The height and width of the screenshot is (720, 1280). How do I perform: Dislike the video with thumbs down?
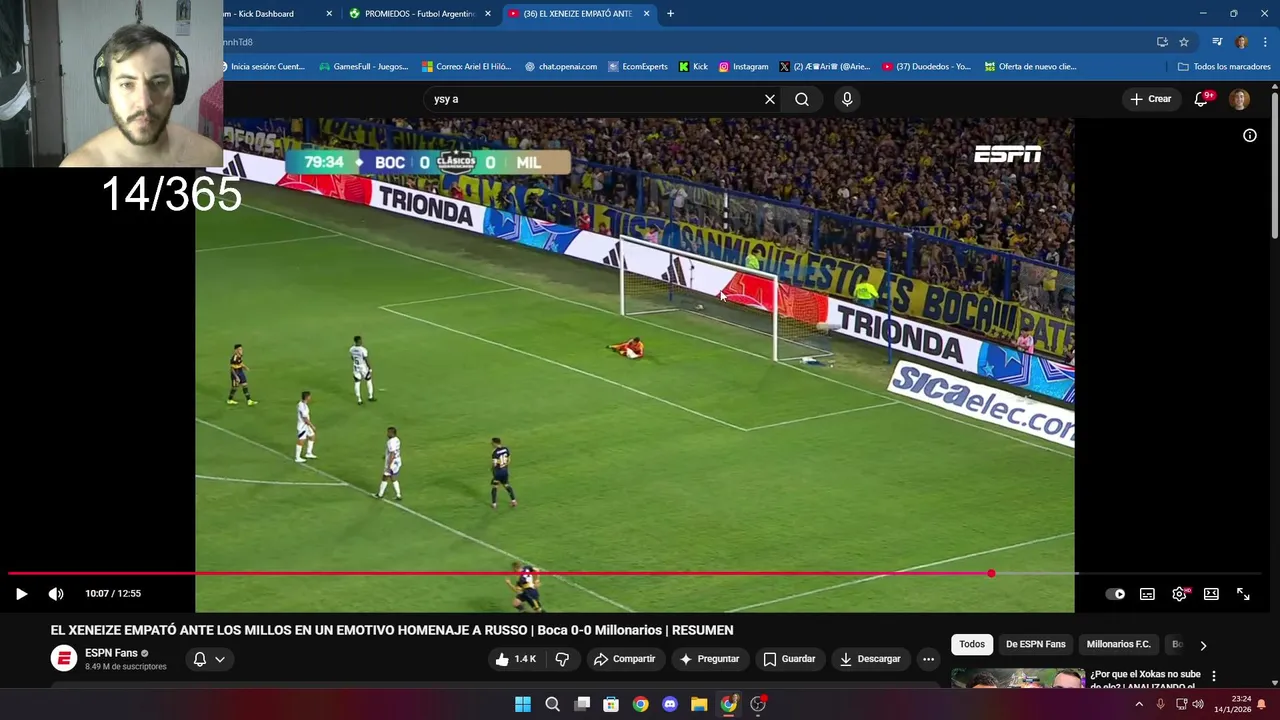click(x=562, y=659)
